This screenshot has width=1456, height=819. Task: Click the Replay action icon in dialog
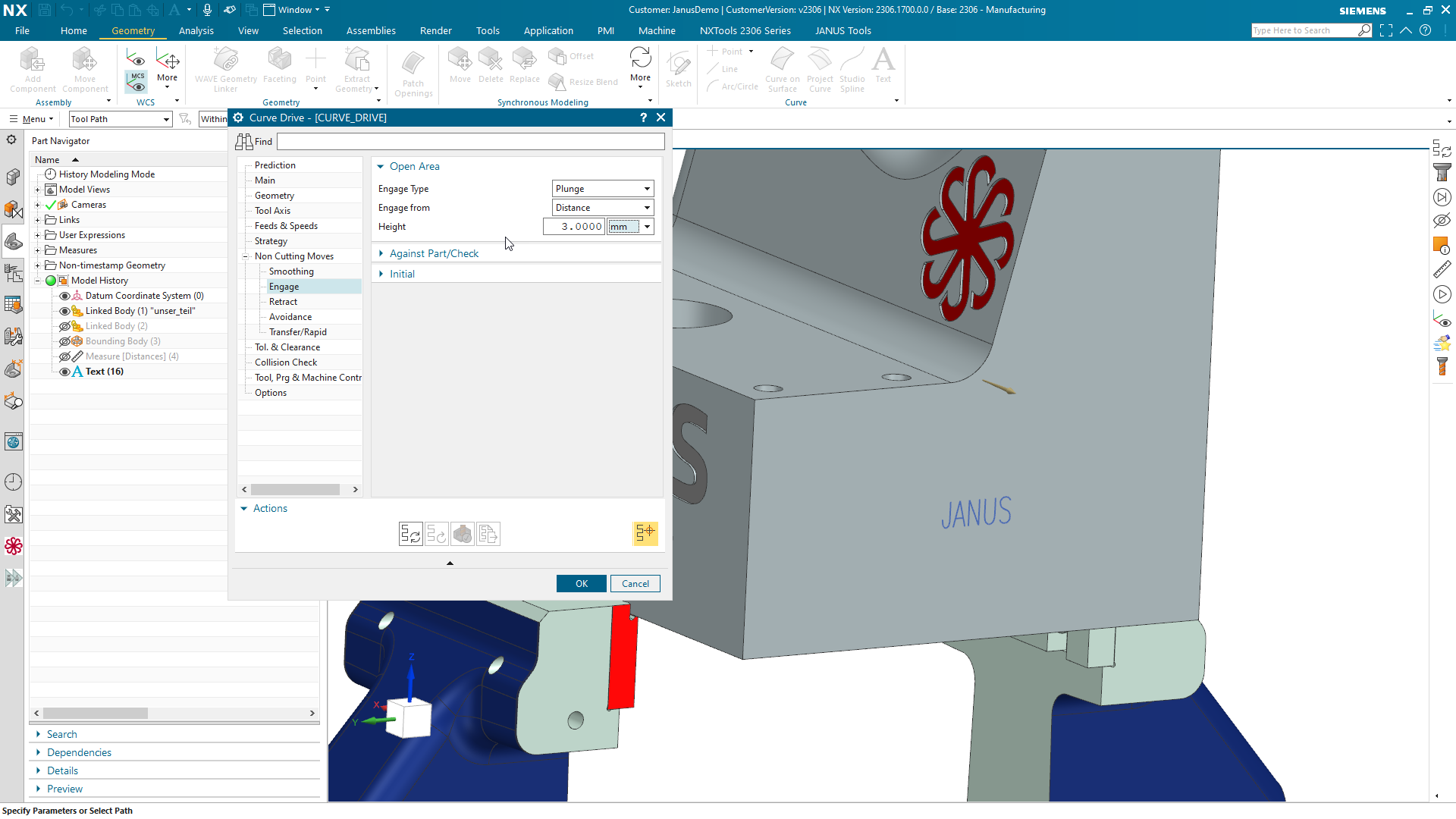click(x=437, y=534)
